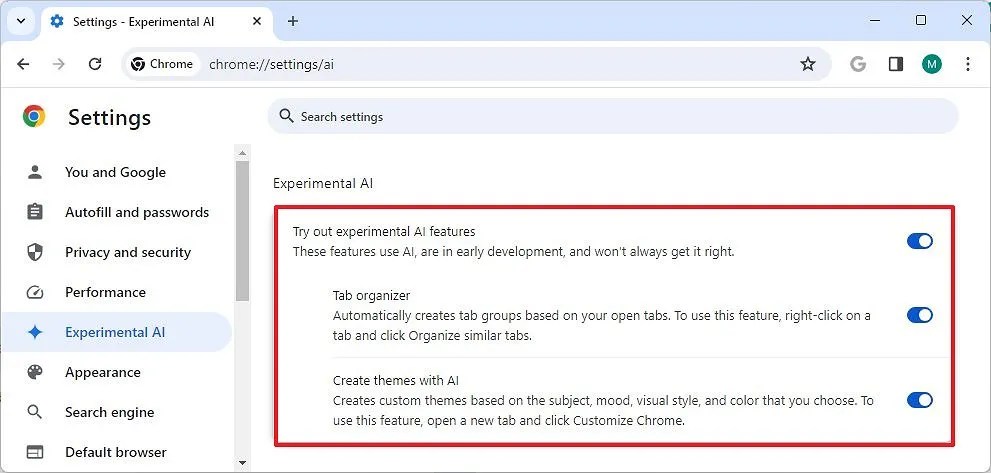Open Privacy and security section
Image resolution: width=991 pixels, height=473 pixels.
click(116, 252)
